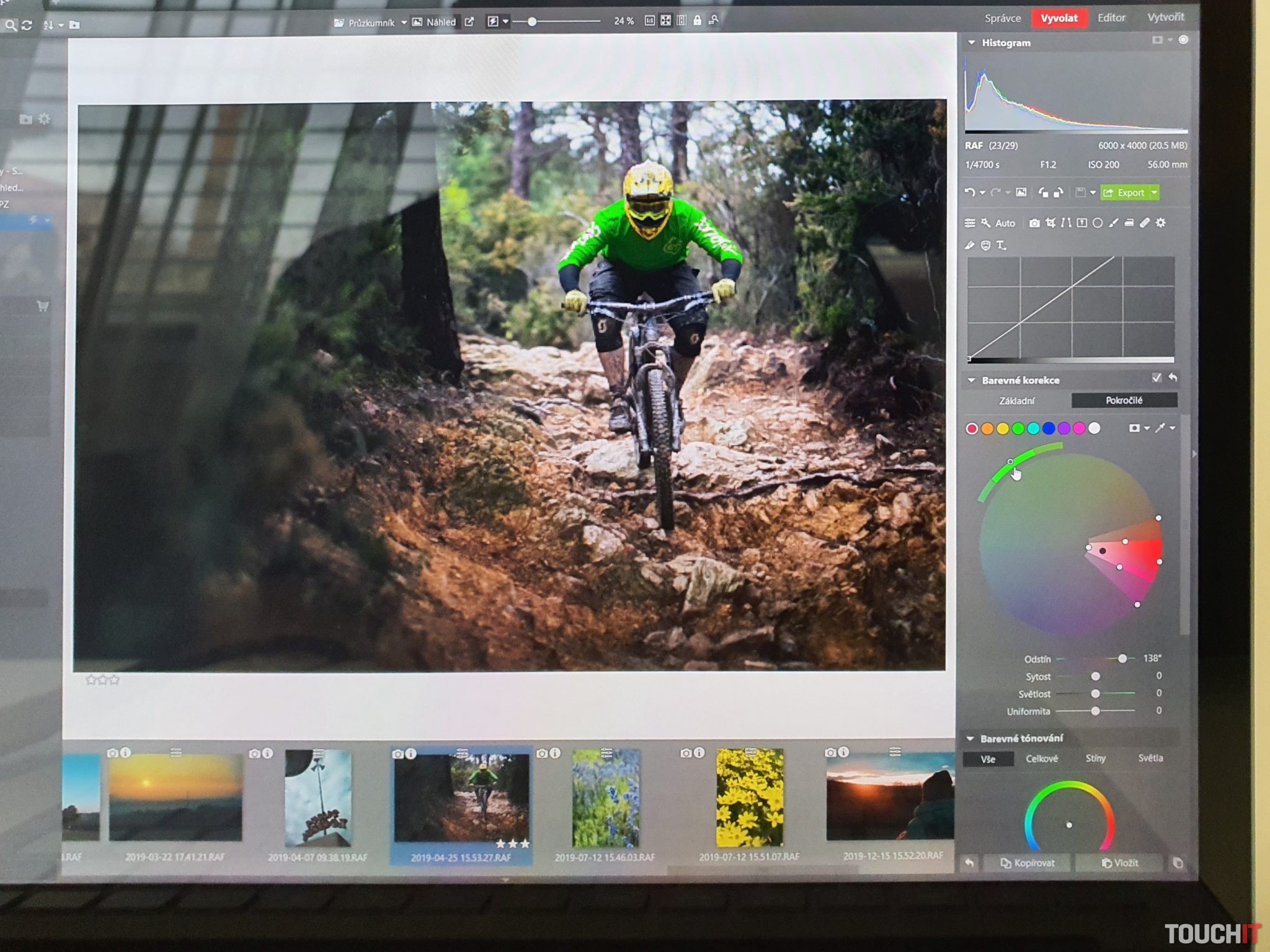Switch to the Editor module
Viewport: 1270px width, 952px height.
coord(1111,18)
